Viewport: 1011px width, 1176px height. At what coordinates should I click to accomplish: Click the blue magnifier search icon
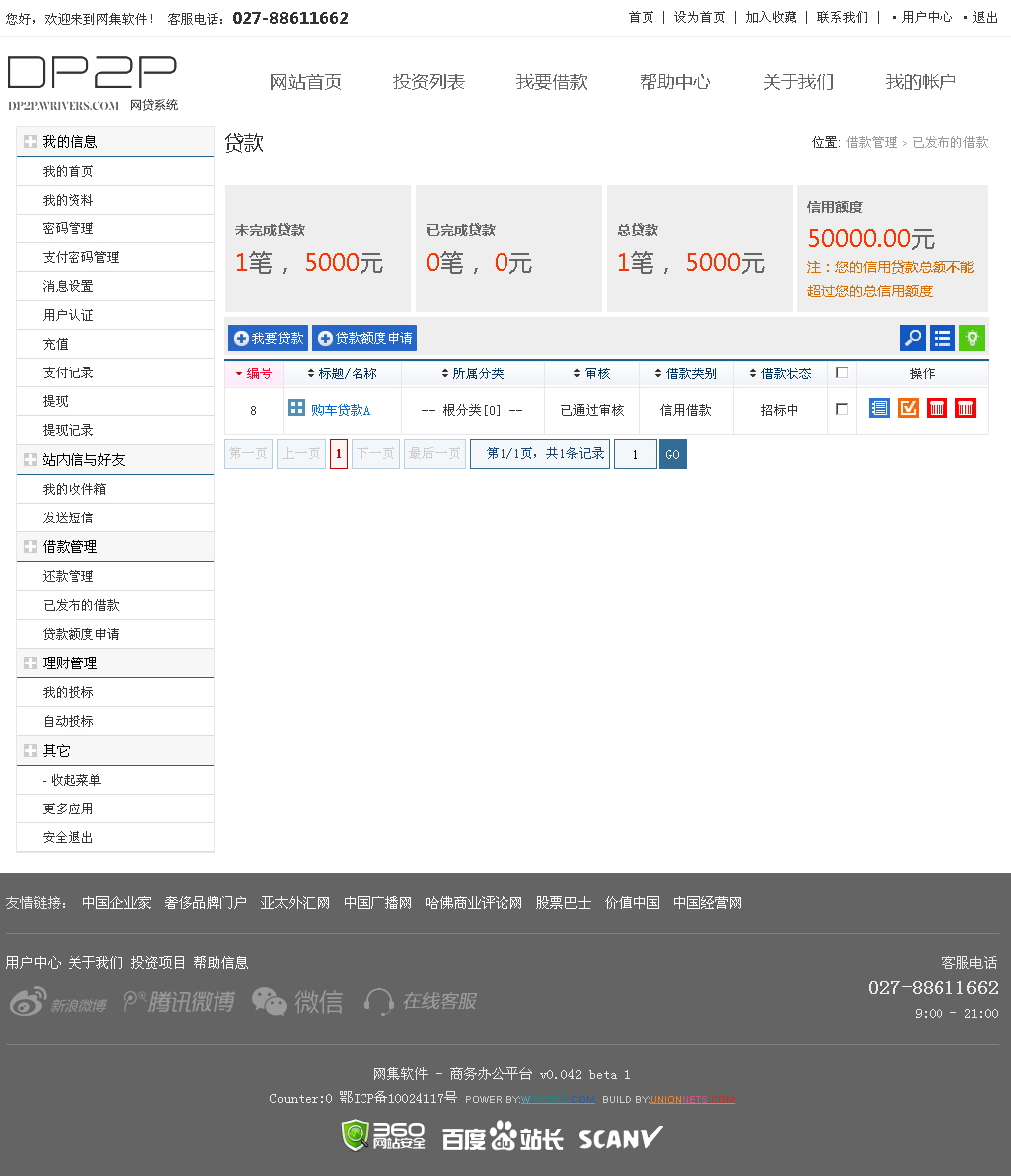pyautogui.click(x=912, y=338)
